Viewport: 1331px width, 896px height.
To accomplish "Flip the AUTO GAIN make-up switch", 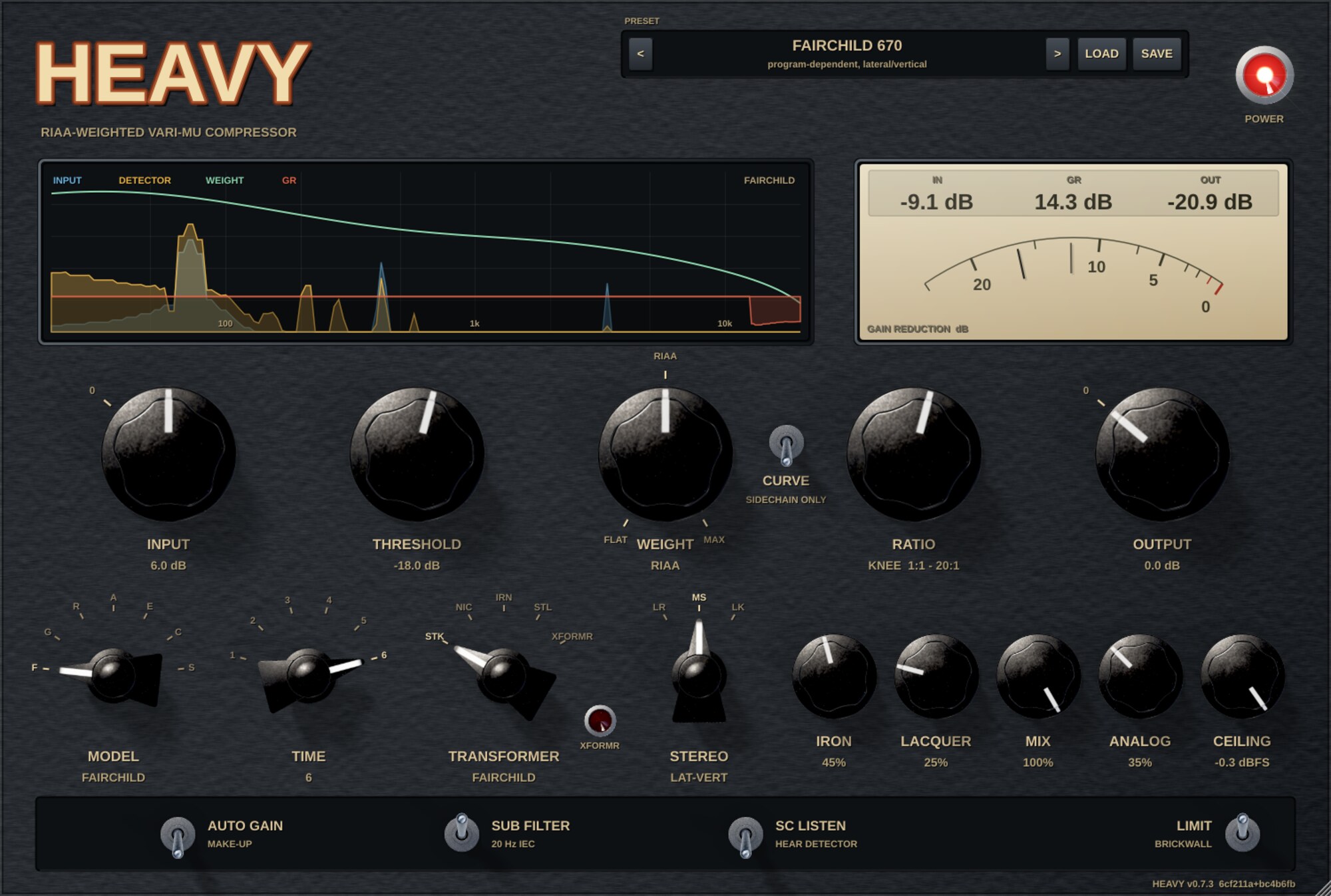I will click(x=178, y=835).
